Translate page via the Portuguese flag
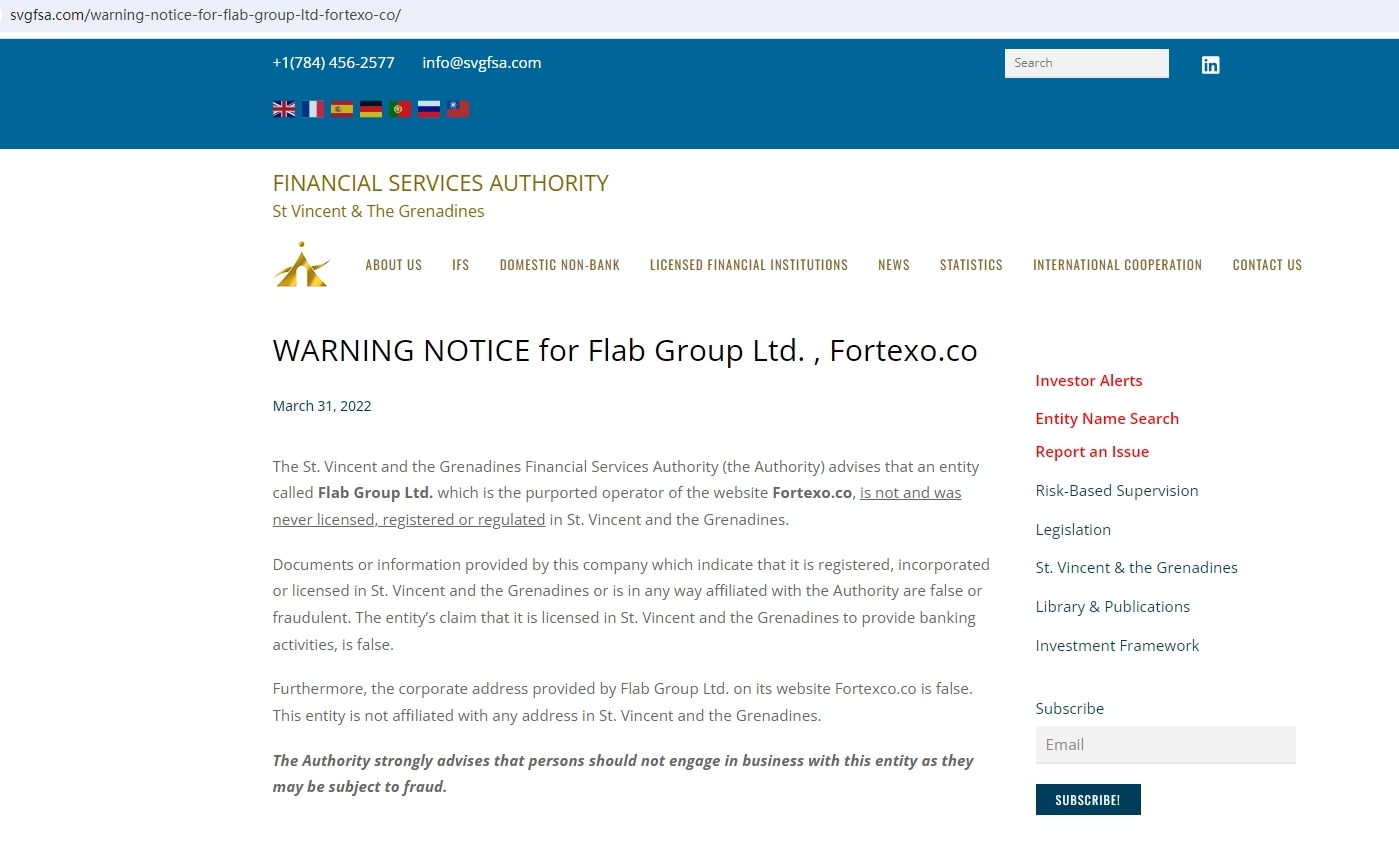 [400, 109]
